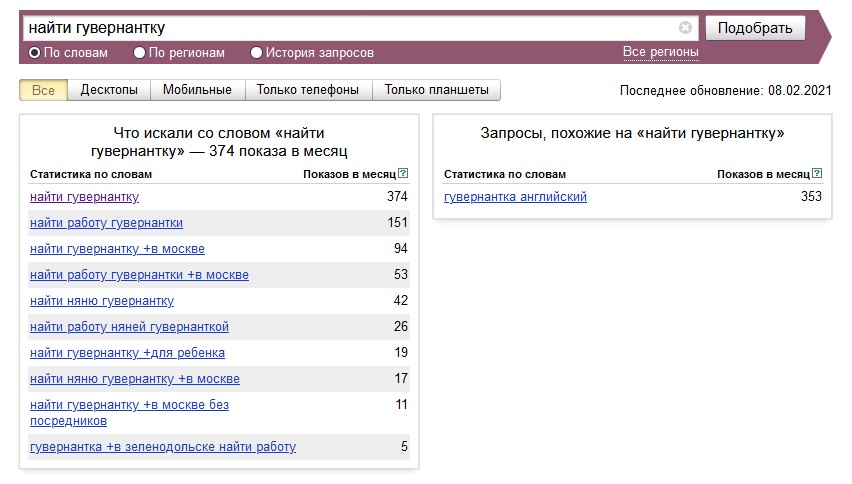Switch to the 'Все' devices tab
852x484 pixels.
tap(44, 90)
